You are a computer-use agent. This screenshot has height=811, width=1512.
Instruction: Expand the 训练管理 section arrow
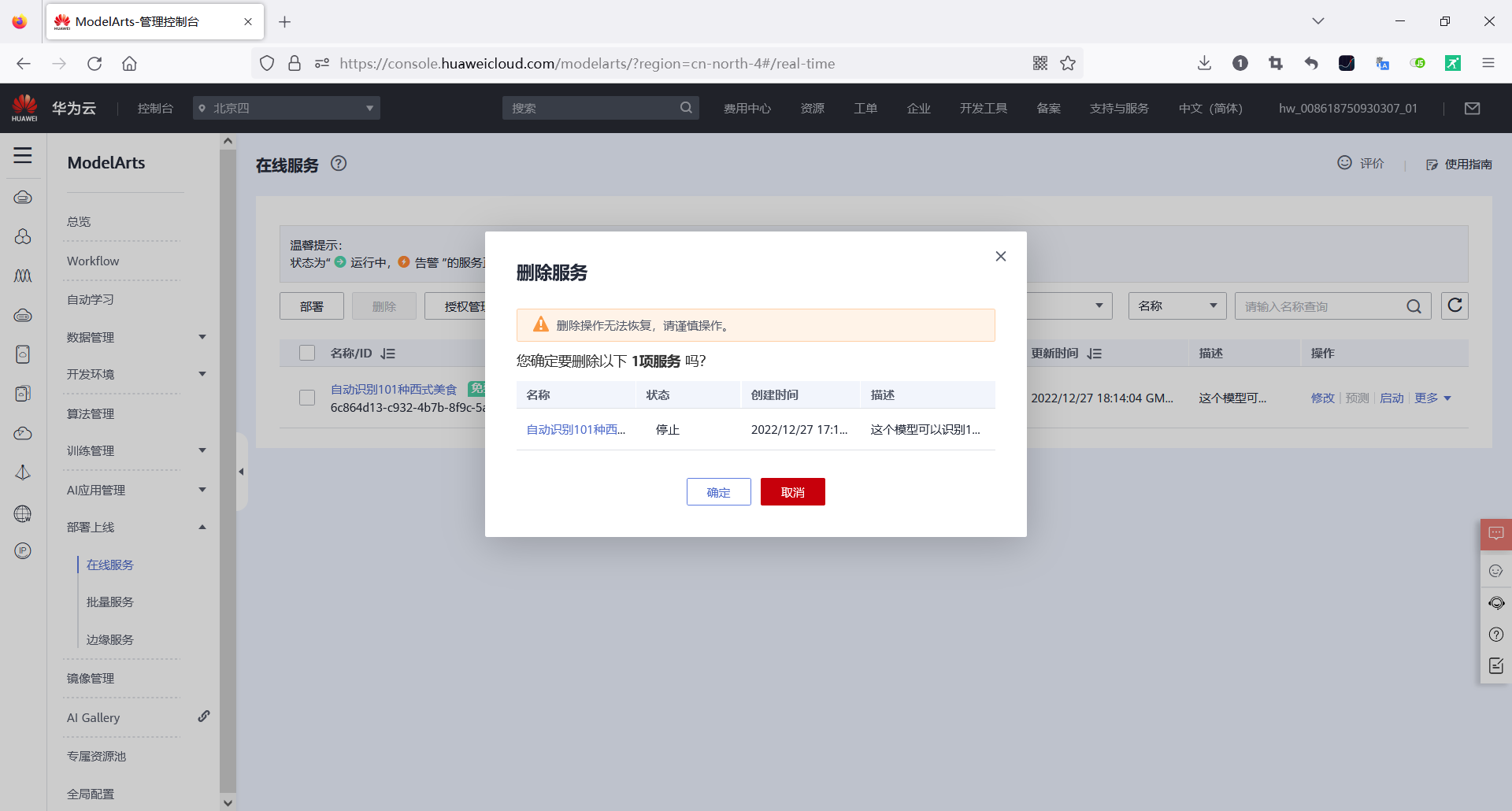point(202,450)
